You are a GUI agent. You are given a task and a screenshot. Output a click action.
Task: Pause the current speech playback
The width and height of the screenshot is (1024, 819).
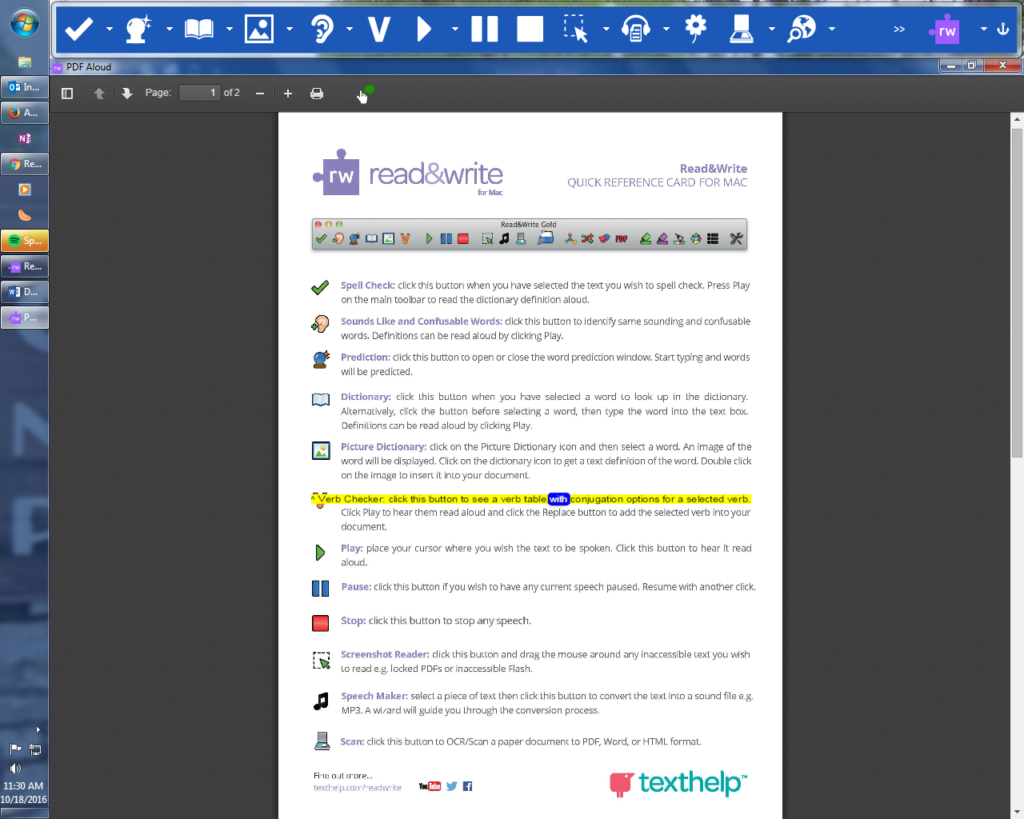(x=486, y=28)
